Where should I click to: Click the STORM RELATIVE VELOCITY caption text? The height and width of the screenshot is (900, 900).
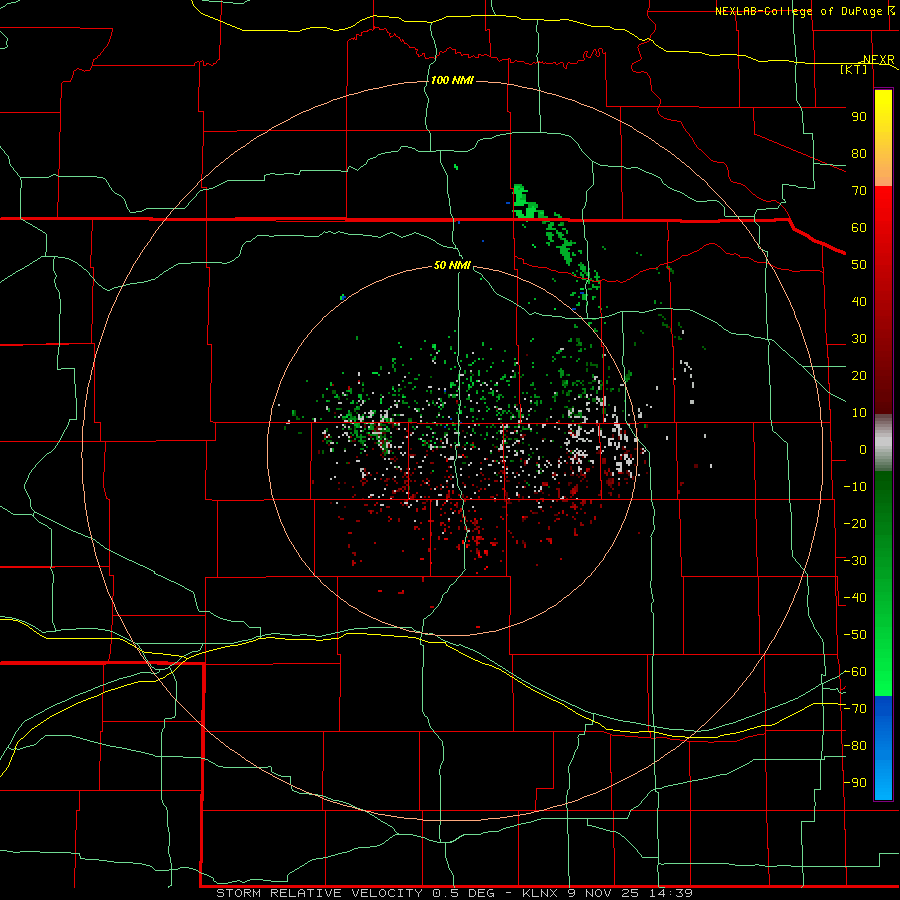(321, 893)
